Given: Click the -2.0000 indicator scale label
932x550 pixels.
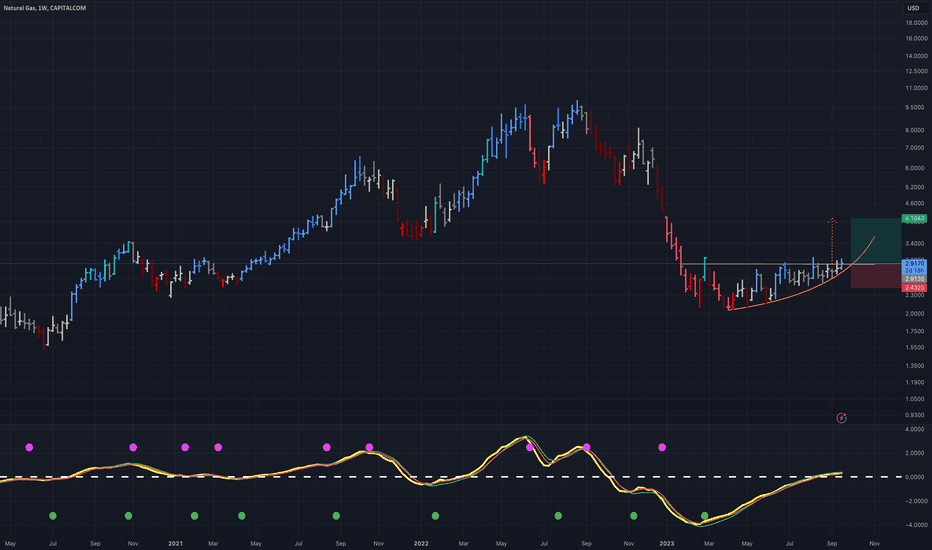Looking at the screenshot, I should coord(915,501).
